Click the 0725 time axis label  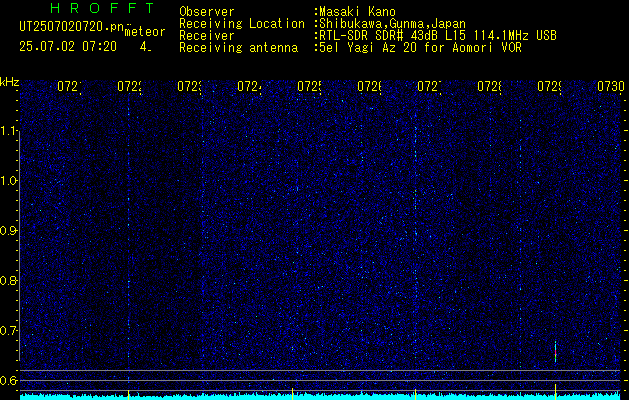(310, 87)
